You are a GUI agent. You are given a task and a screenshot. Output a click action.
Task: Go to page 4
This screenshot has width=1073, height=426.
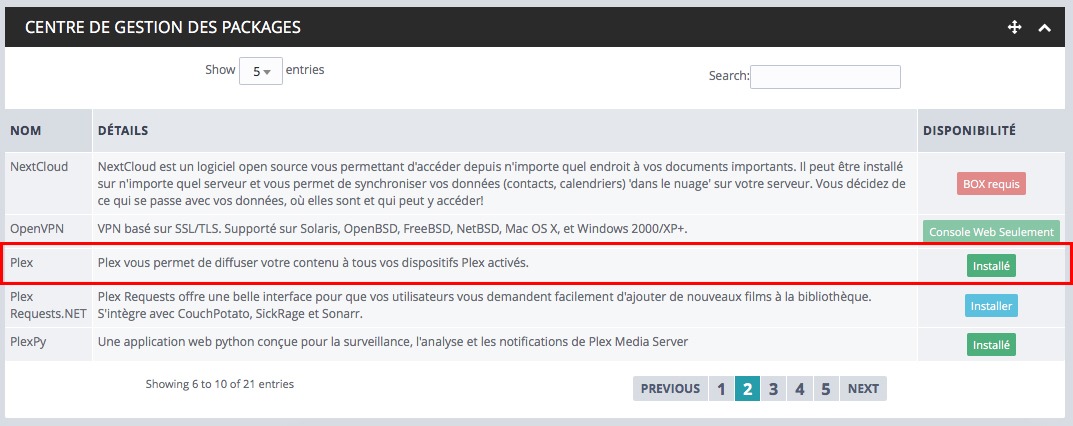pyautogui.click(x=799, y=389)
